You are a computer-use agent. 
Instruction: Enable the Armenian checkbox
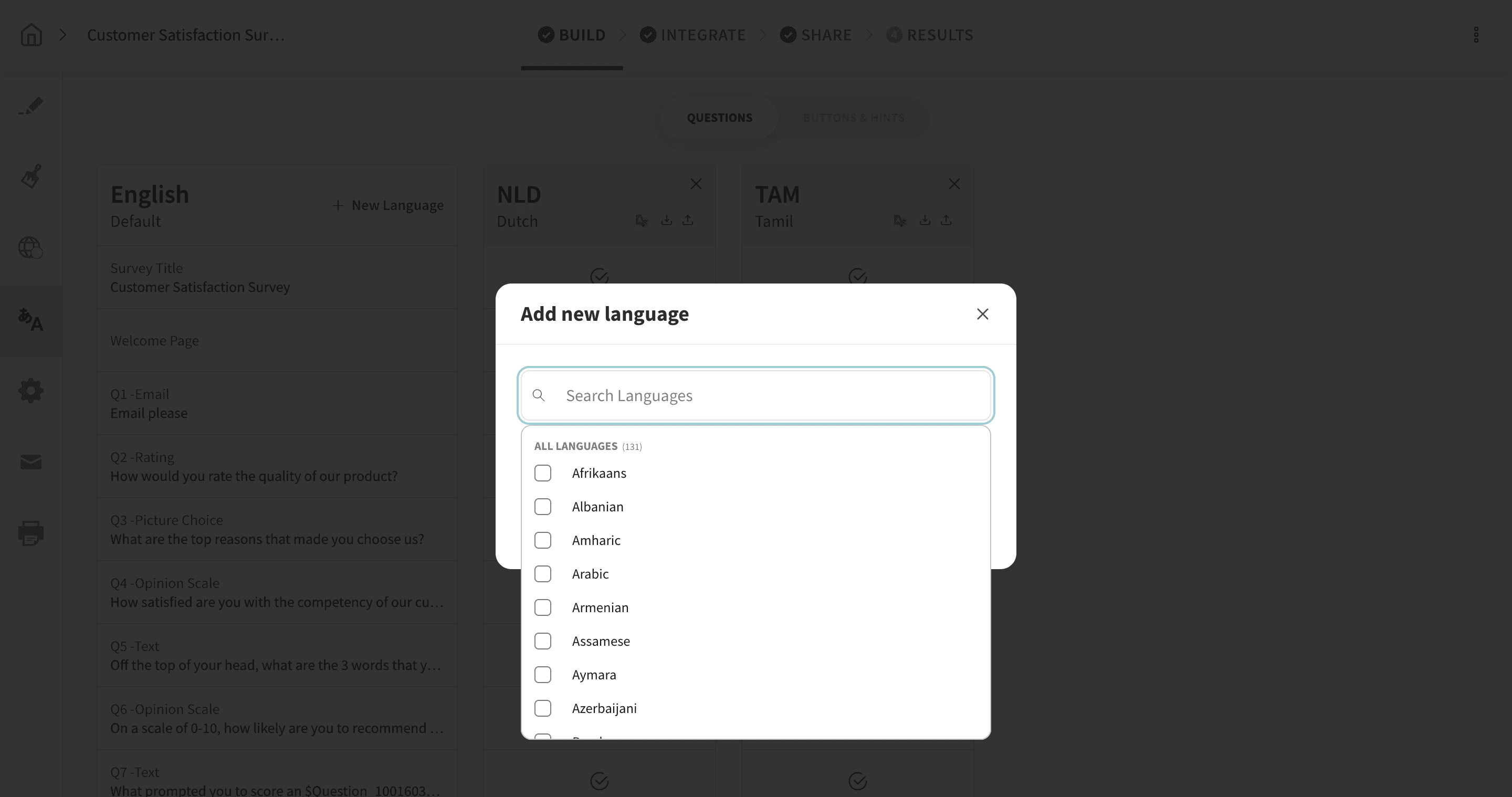542,607
